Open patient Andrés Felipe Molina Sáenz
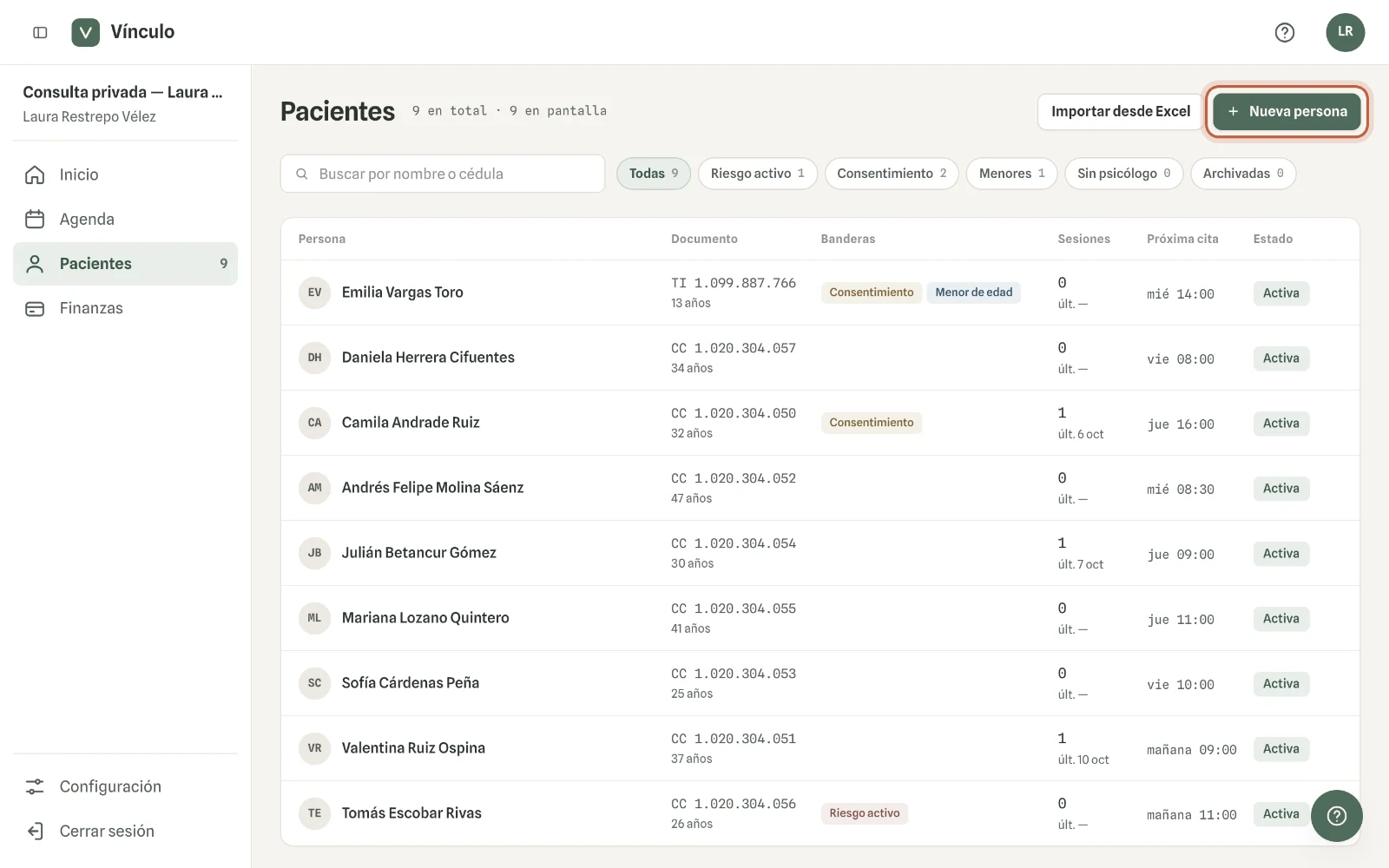This screenshot has width=1389, height=868. click(432, 488)
